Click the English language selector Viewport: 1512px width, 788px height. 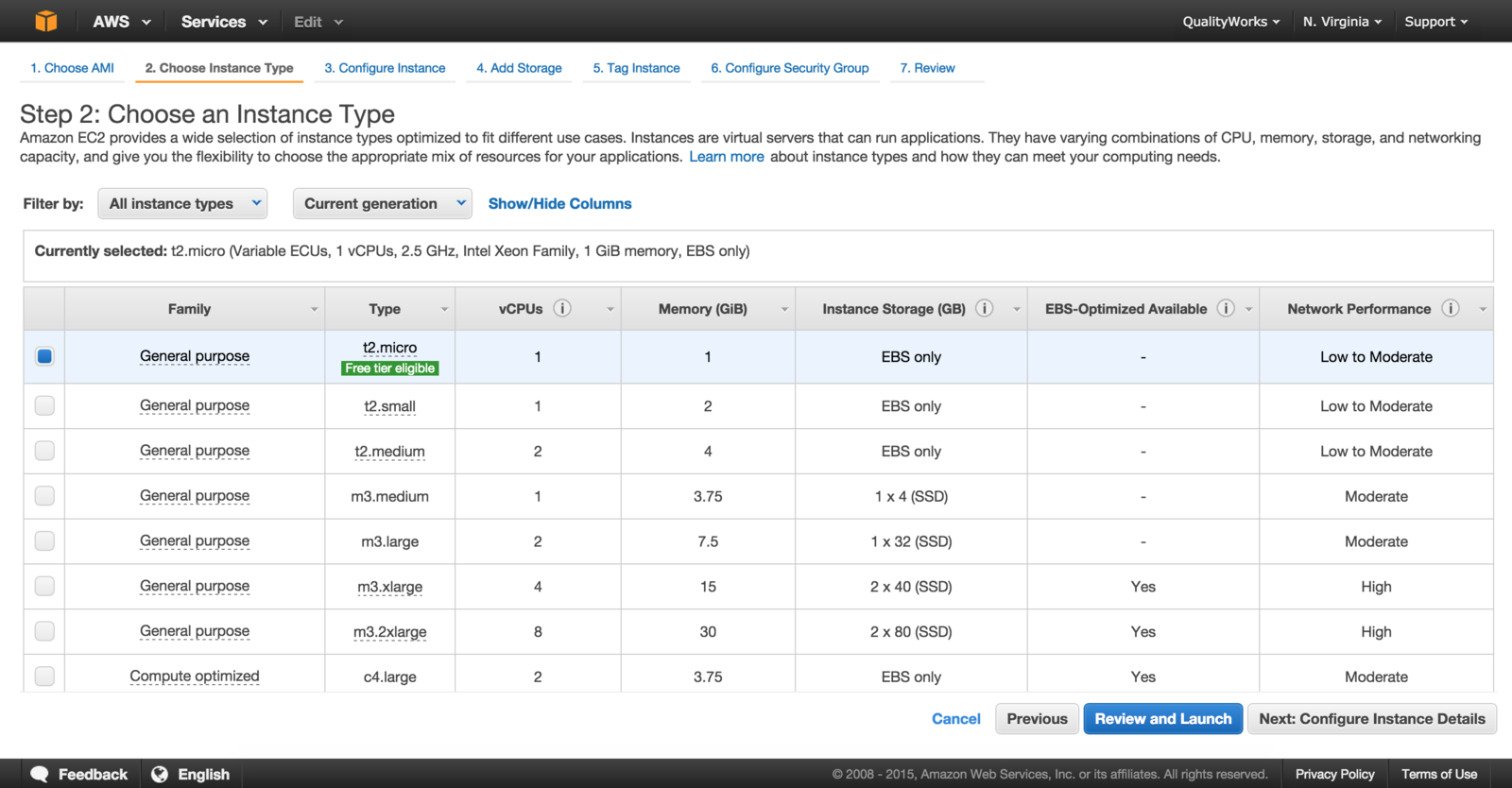[x=203, y=774]
